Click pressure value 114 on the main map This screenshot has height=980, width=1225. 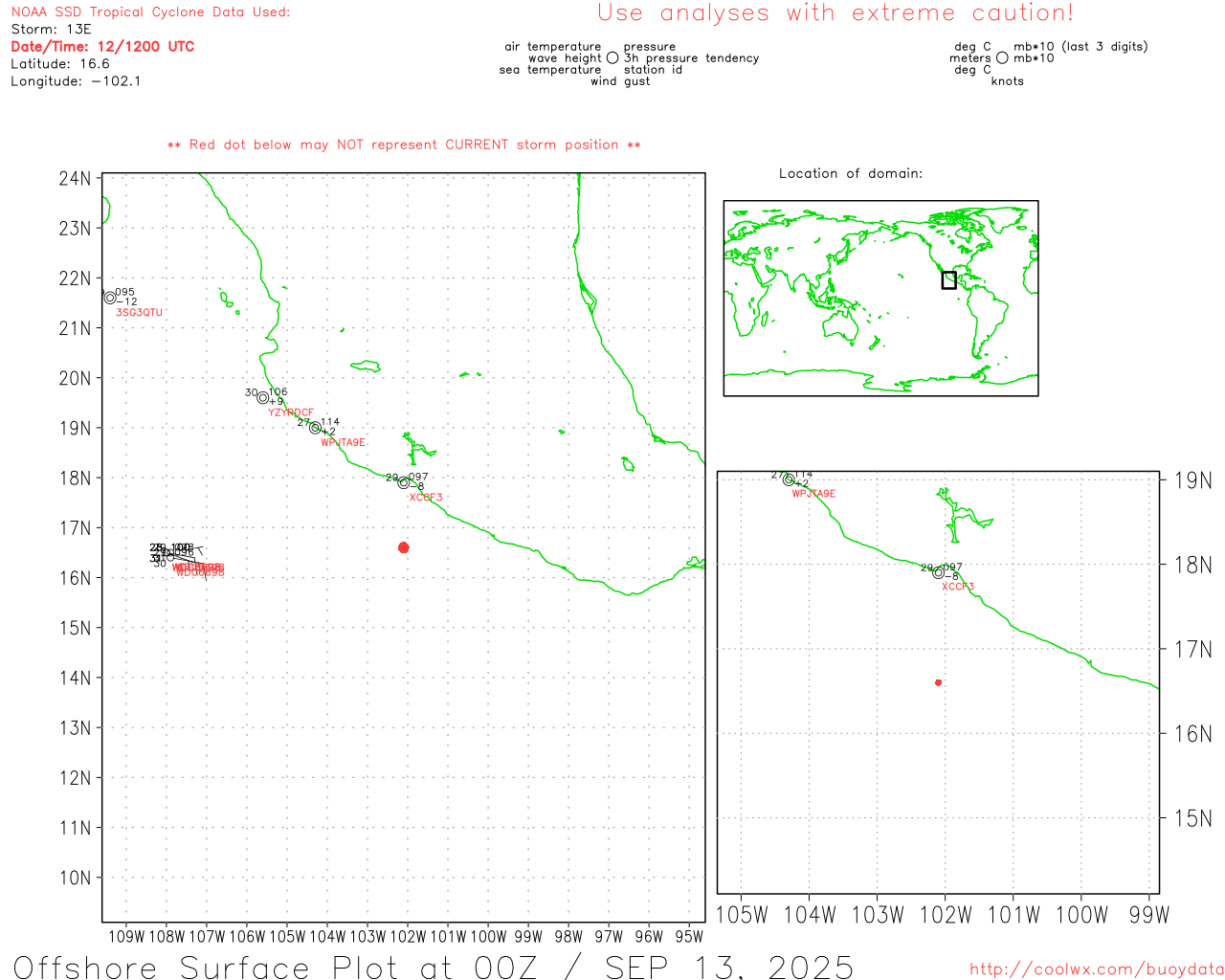pos(330,422)
